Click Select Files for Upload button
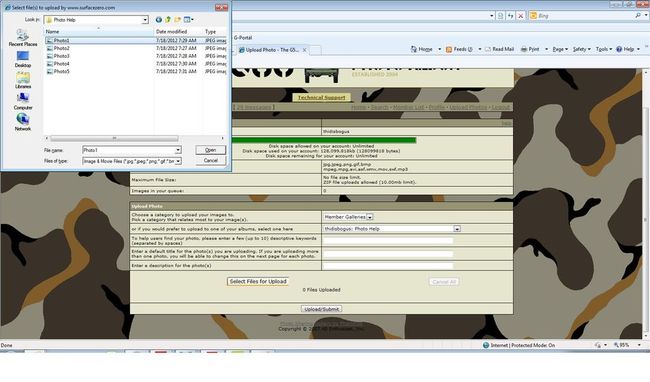The width and height of the screenshot is (650, 382). (x=258, y=281)
